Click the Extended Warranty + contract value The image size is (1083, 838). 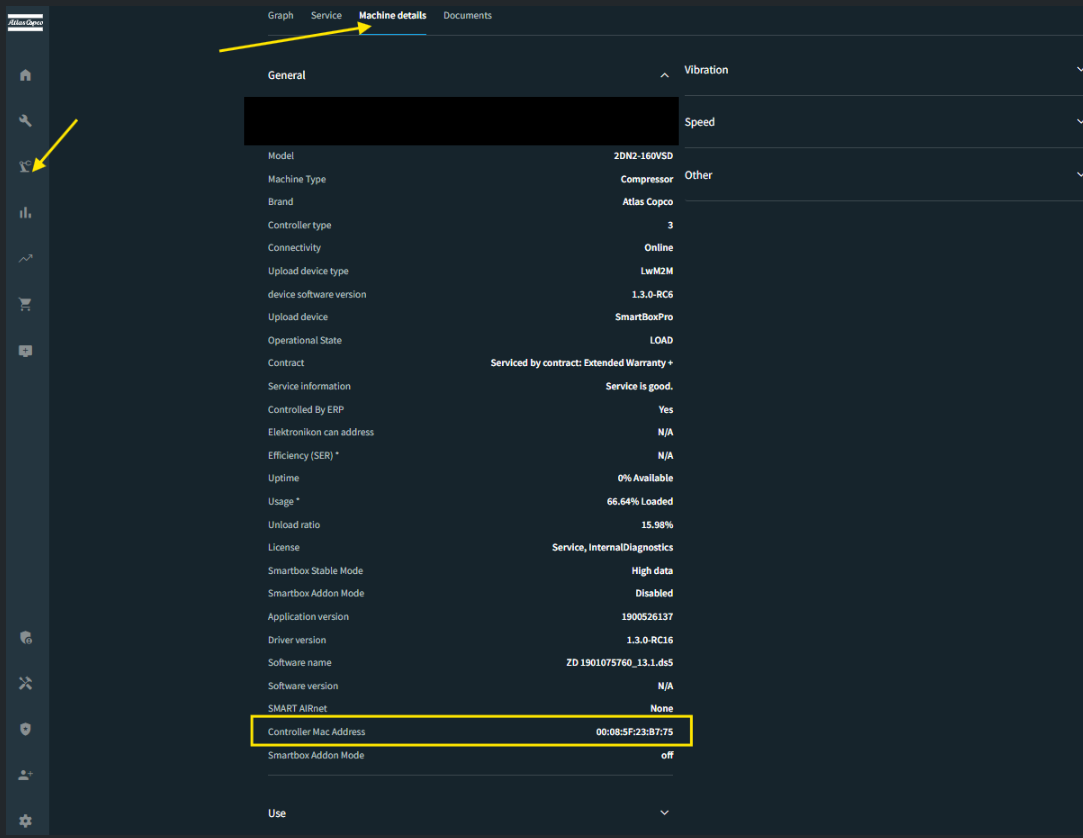click(582, 363)
